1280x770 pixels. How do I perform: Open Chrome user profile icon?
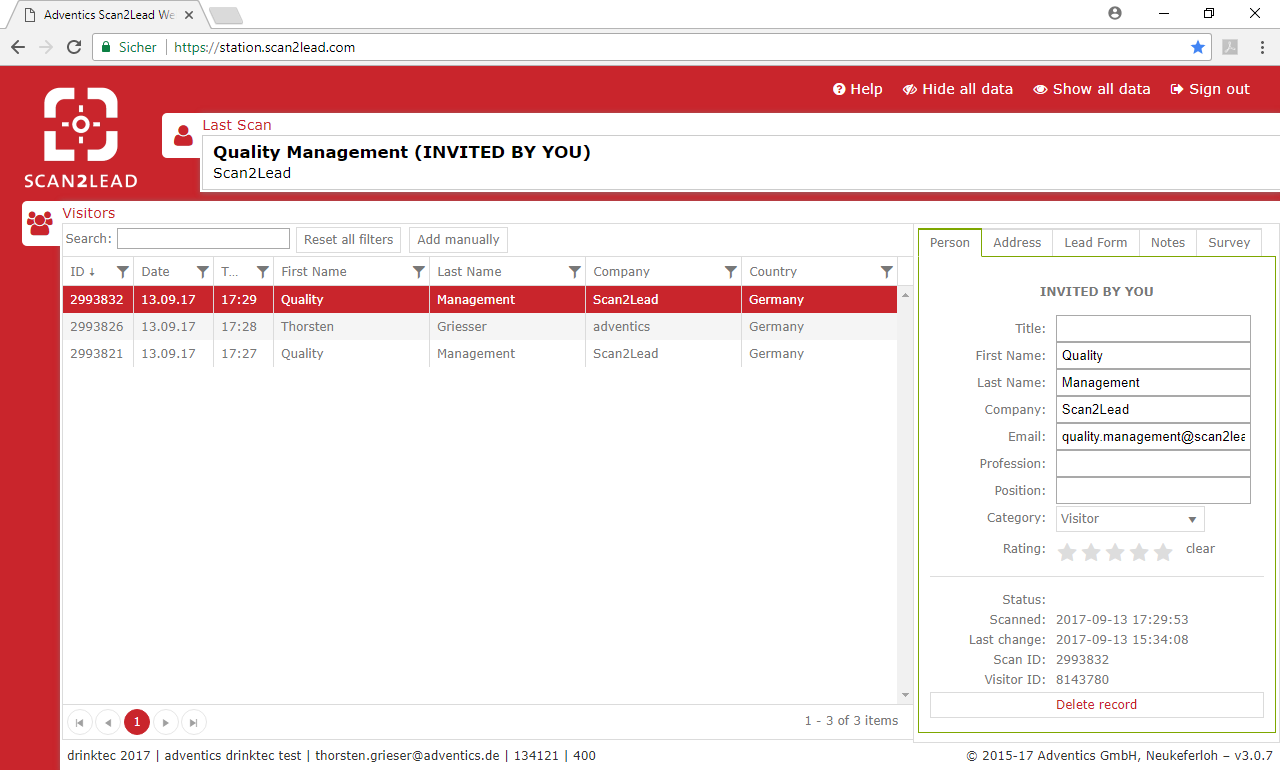1115,13
